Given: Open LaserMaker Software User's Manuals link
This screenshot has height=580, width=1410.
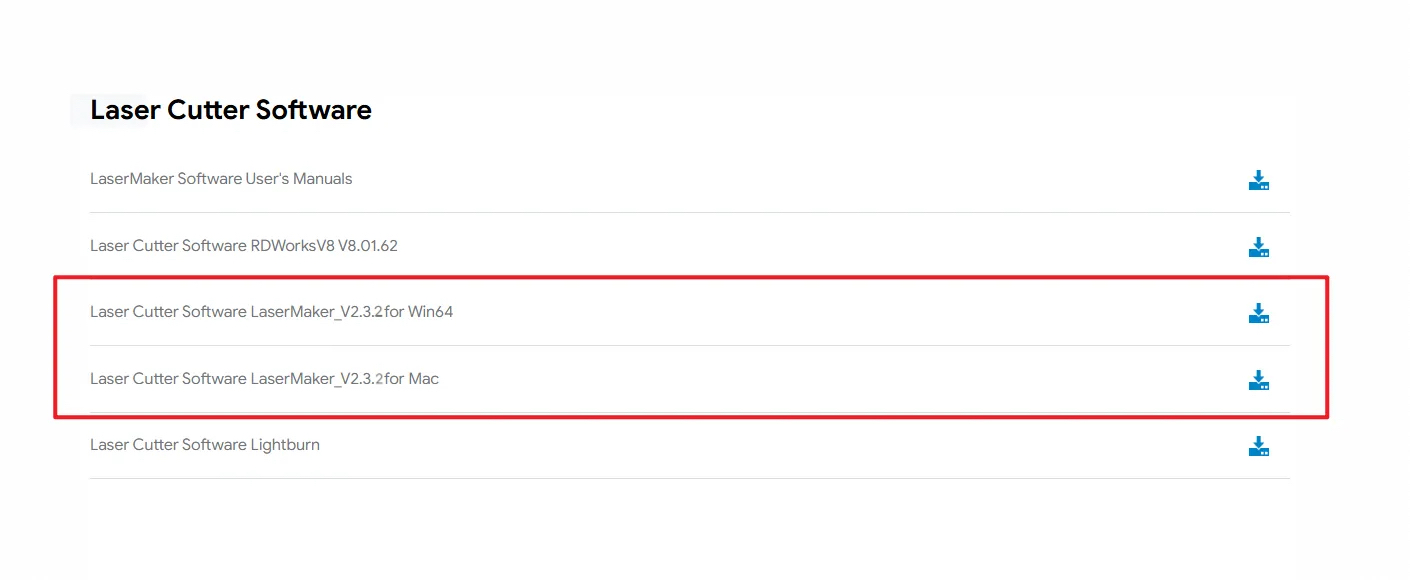Looking at the screenshot, I should tap(221, 179).
